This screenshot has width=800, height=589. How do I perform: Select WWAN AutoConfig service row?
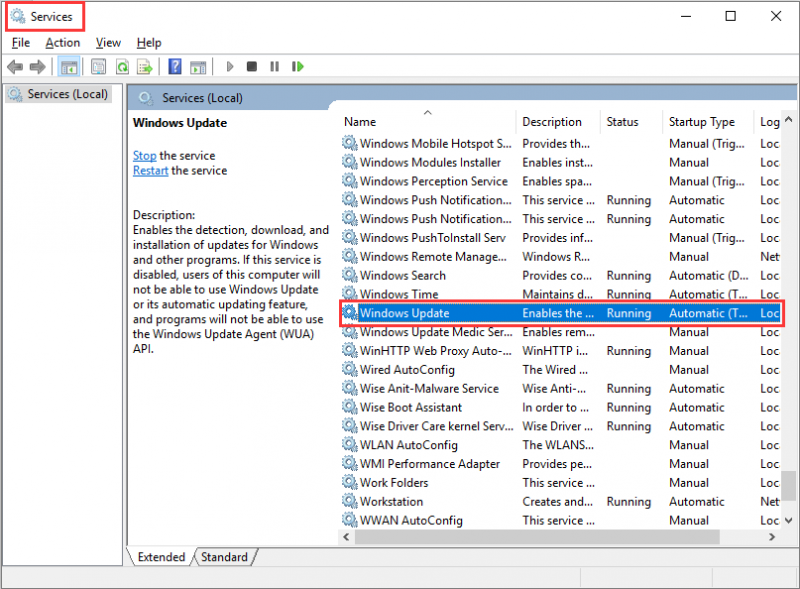pos(560,520)
